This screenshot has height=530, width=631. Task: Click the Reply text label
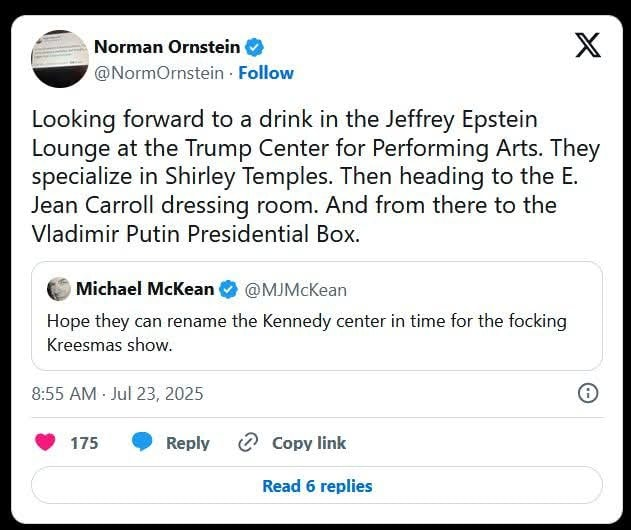(188, 442)
